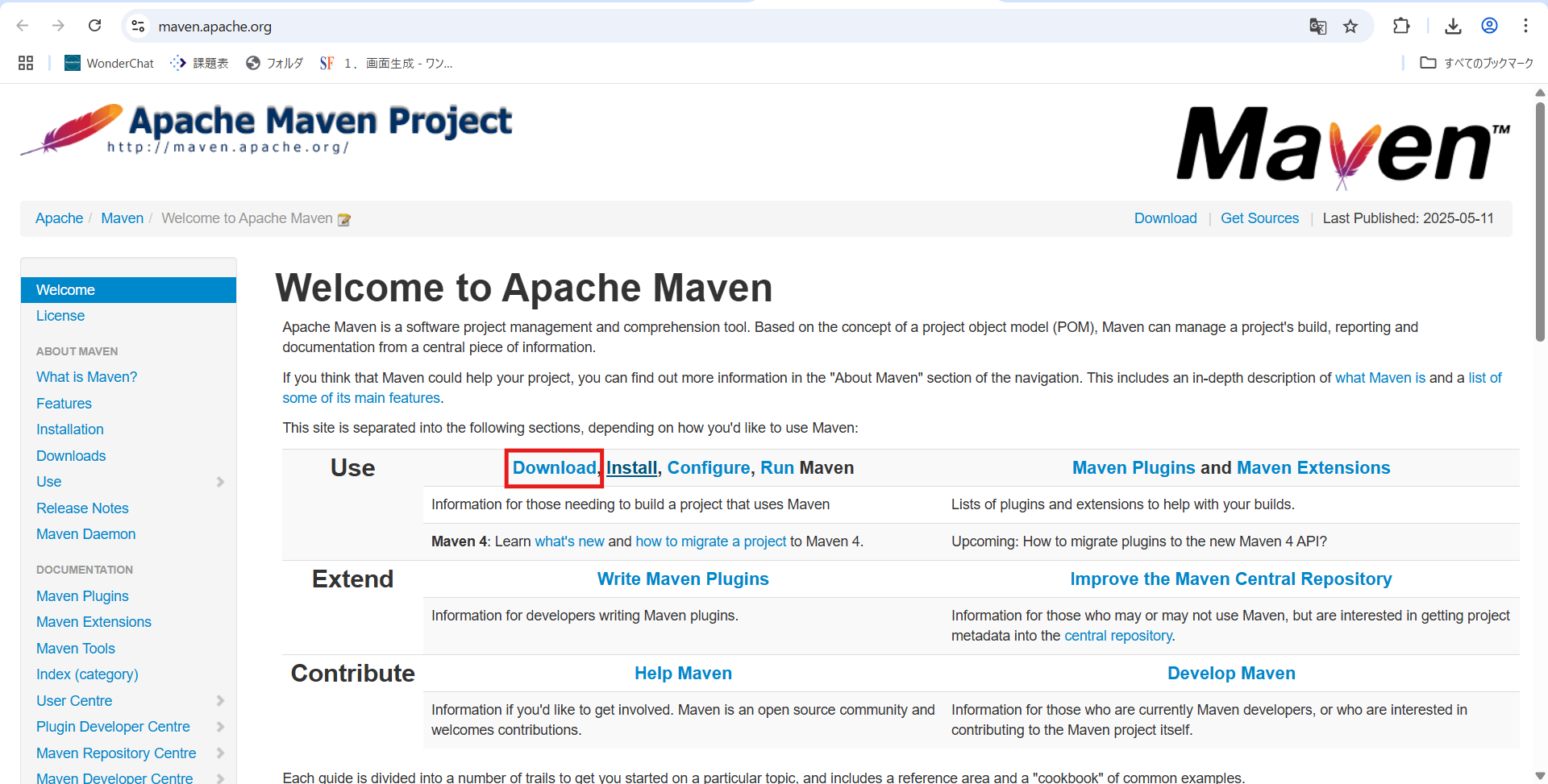Open Features in sidebar
The image size is (1548, 784).
pos(64,404)
